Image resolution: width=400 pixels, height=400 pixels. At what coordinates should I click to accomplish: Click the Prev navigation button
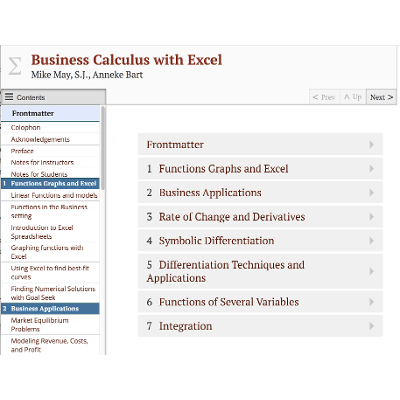[324, 97]
